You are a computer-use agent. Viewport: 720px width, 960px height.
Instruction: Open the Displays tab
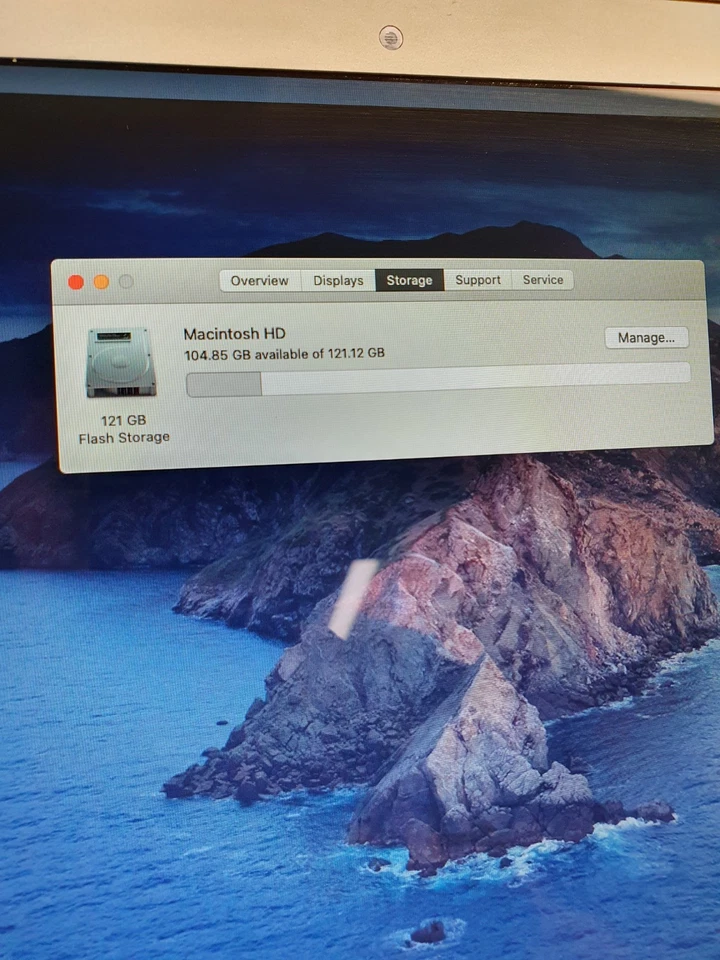(x=338, y=281)
